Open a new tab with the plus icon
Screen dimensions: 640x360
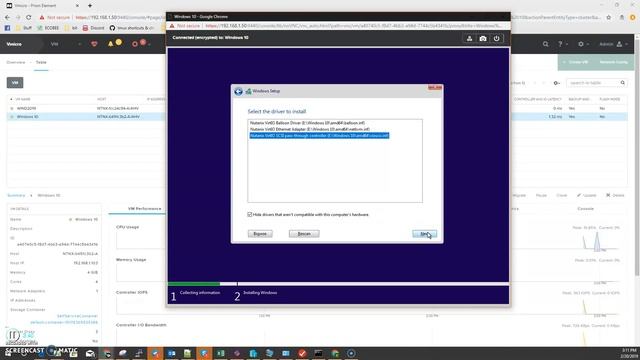click(90, 6)
